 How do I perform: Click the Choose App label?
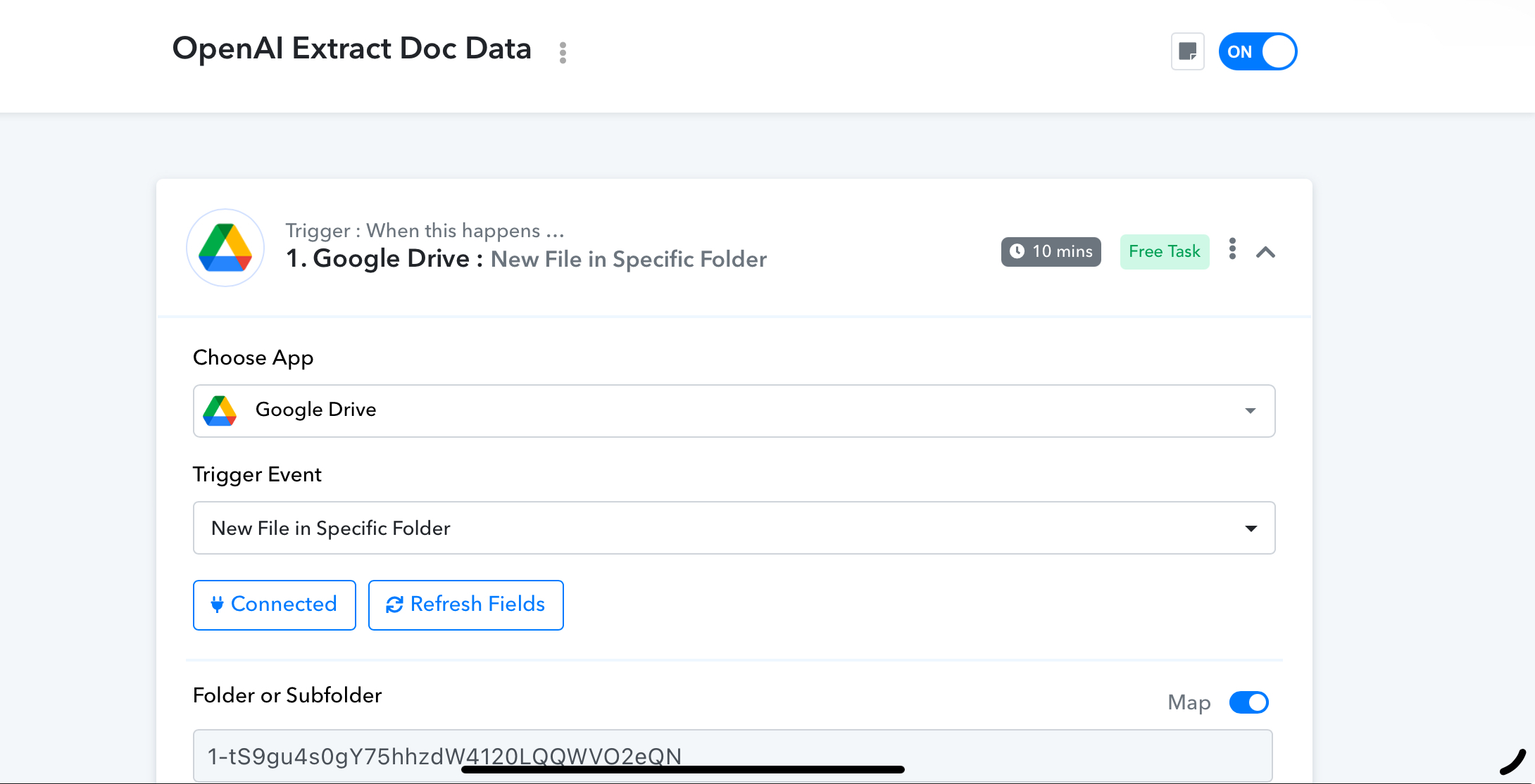coord(253,358)
